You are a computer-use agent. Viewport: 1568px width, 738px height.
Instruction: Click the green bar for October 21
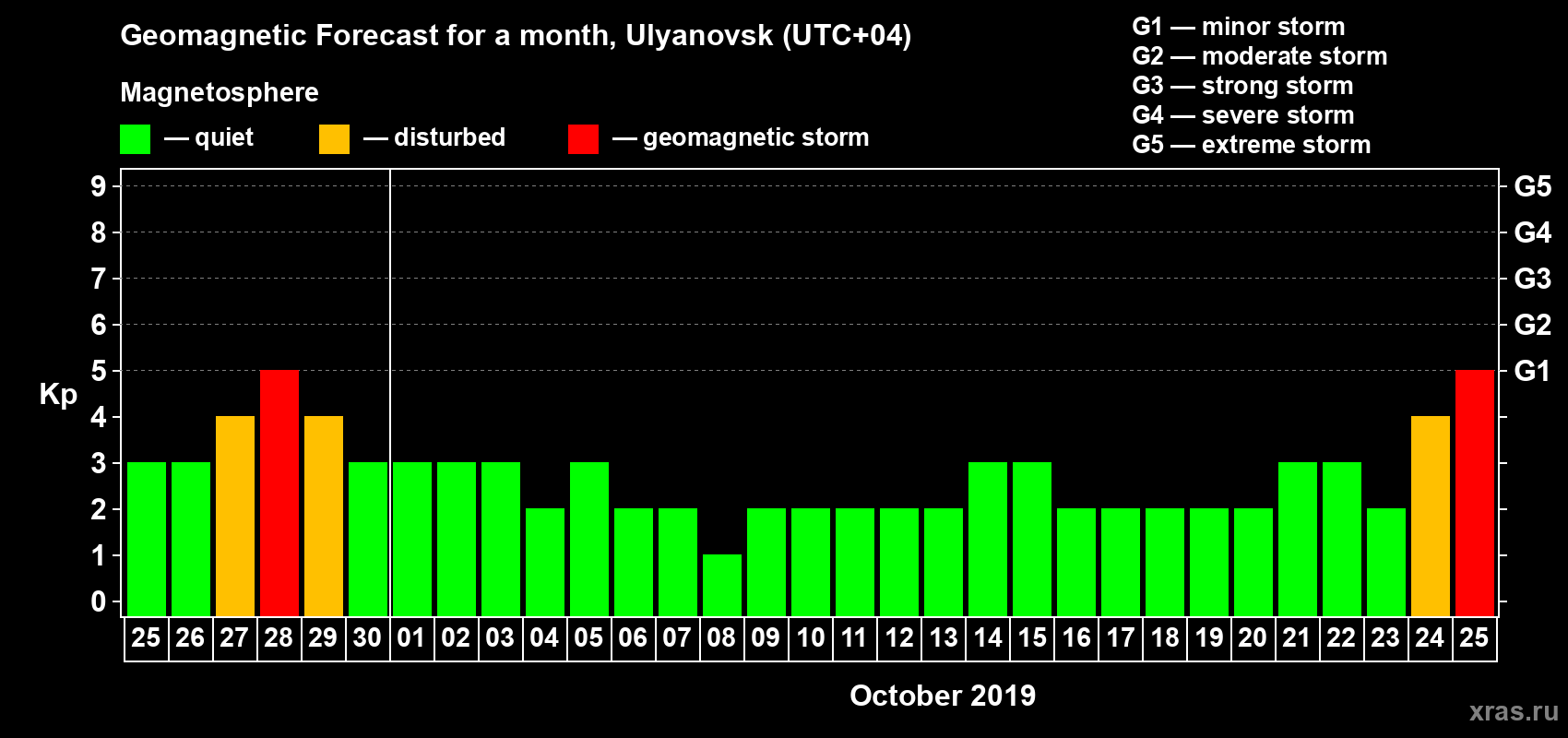tap(1298, 539)
